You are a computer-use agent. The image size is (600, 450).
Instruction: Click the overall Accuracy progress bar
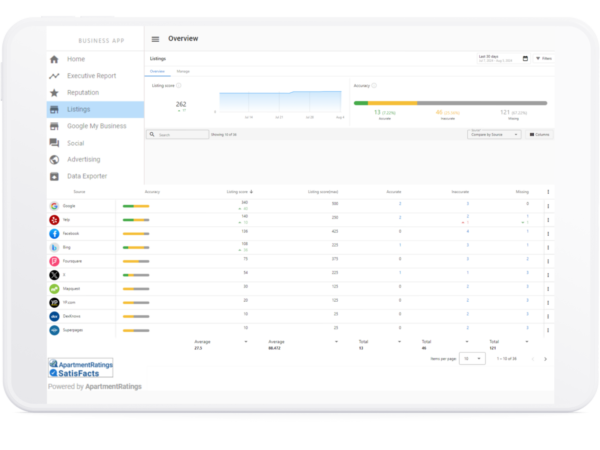point(450,102)
